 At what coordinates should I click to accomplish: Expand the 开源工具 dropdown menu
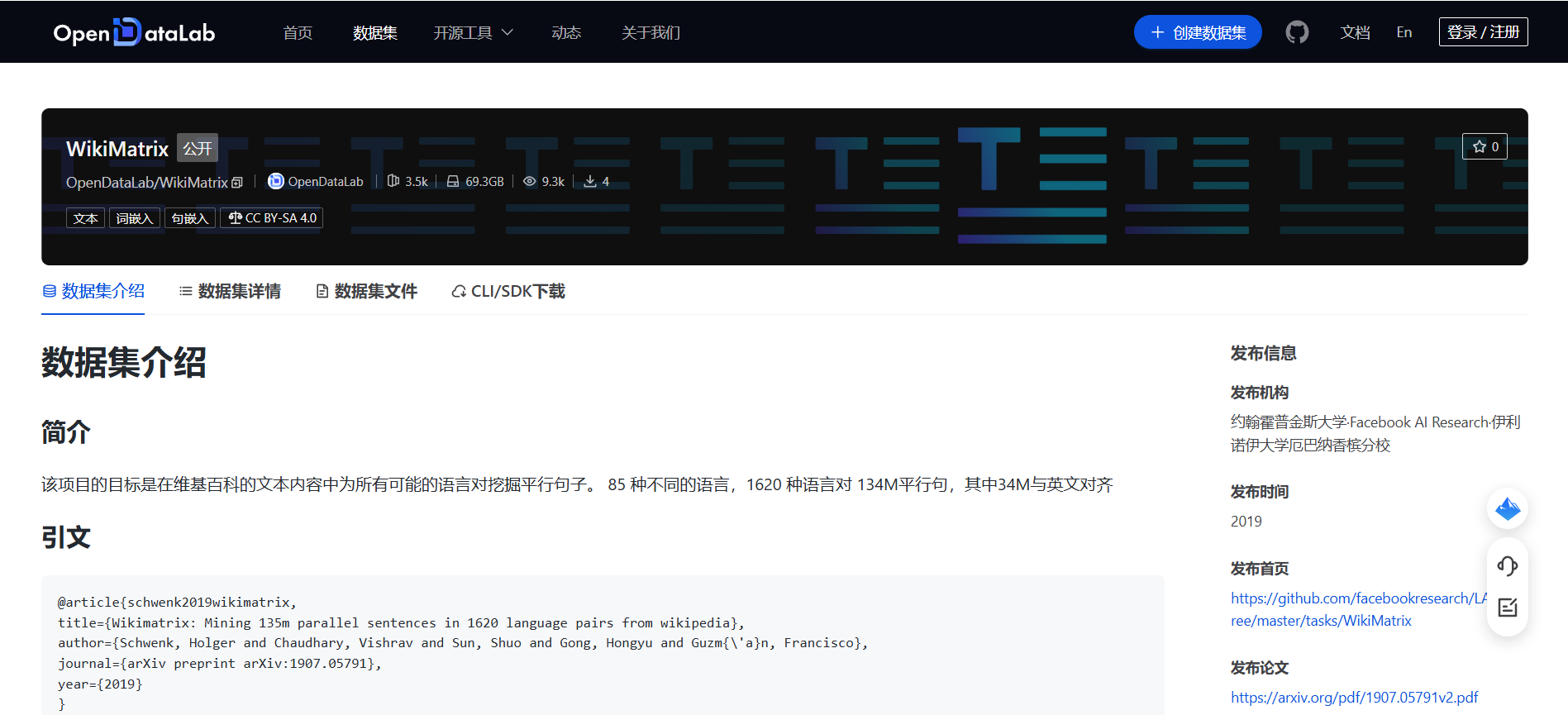(473, 32)
